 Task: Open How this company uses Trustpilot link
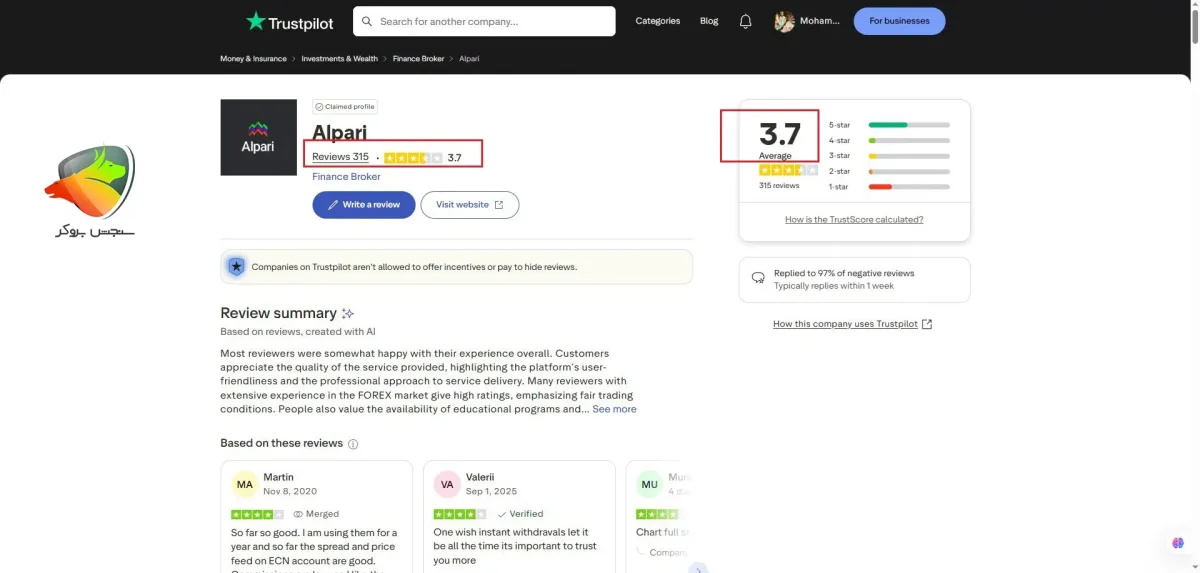click(852, 324)
